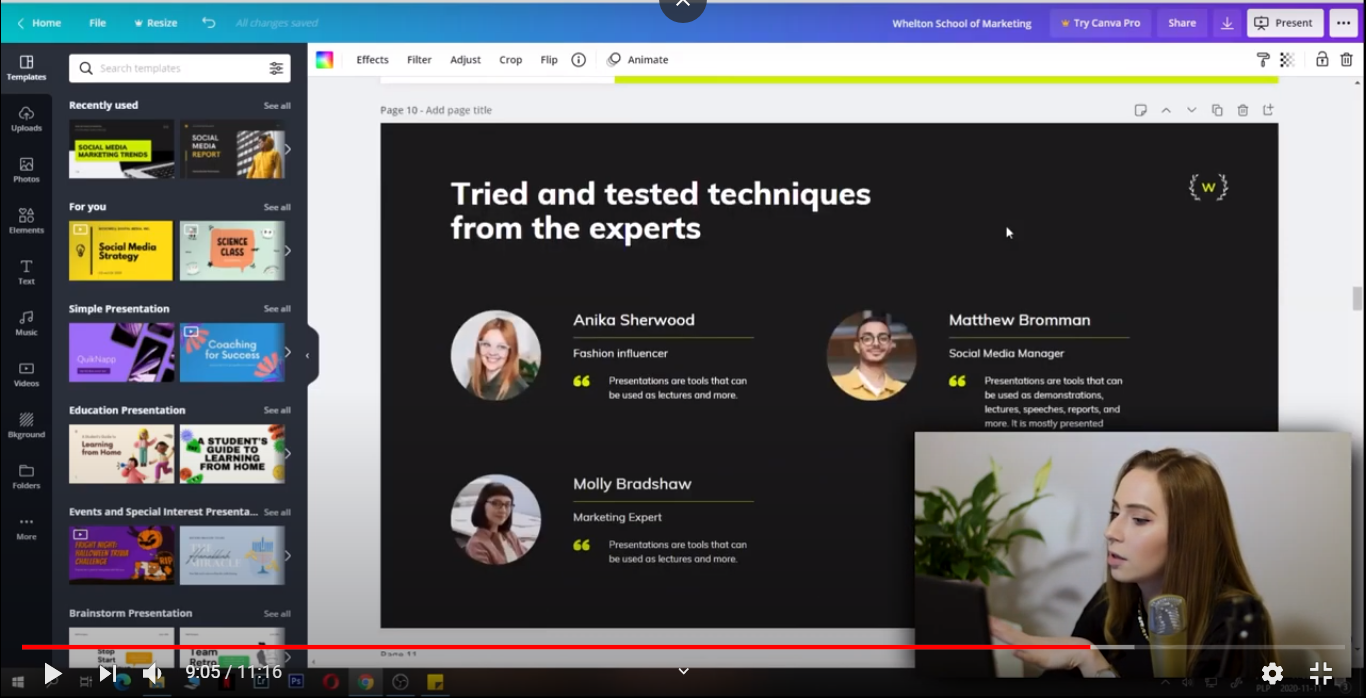
Task: Open the Resize menu
Action: pyautogui.click(x=155, y=22)
